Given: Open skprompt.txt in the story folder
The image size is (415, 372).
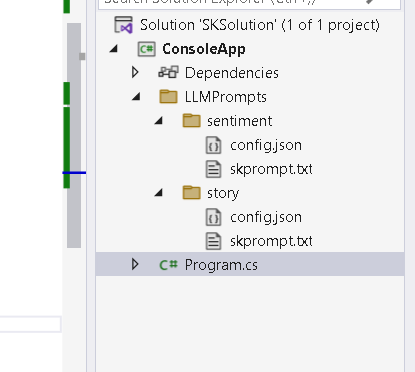Looking at the screenshot, I should coord(271,241).
